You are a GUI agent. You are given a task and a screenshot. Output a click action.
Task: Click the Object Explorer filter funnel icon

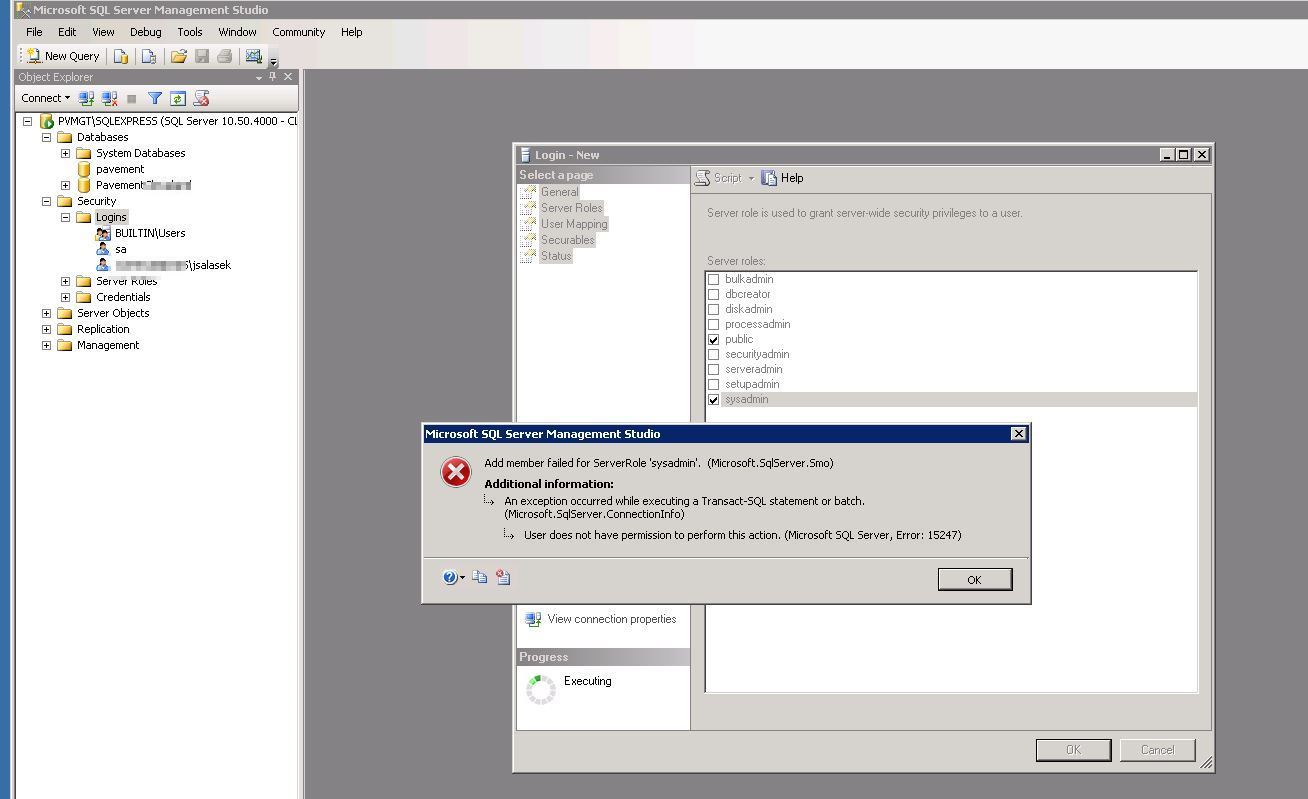pos(155,98)
